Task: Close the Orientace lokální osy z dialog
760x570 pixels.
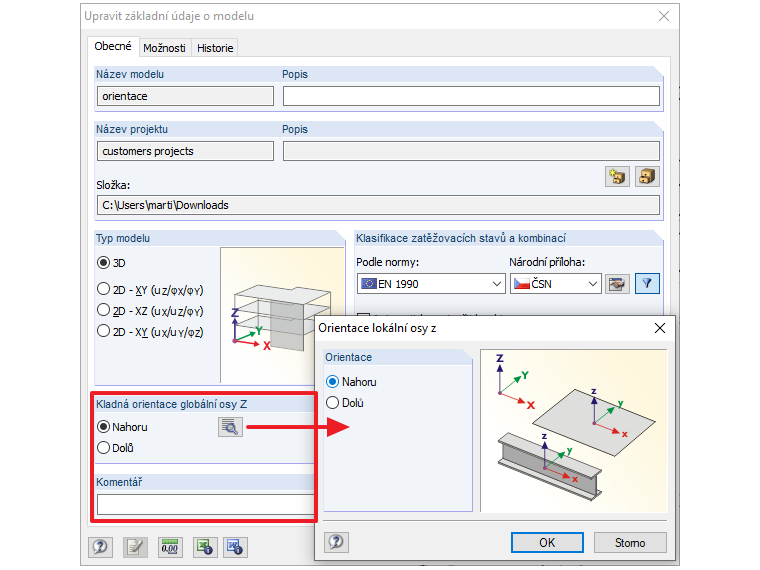Action: 660,328
